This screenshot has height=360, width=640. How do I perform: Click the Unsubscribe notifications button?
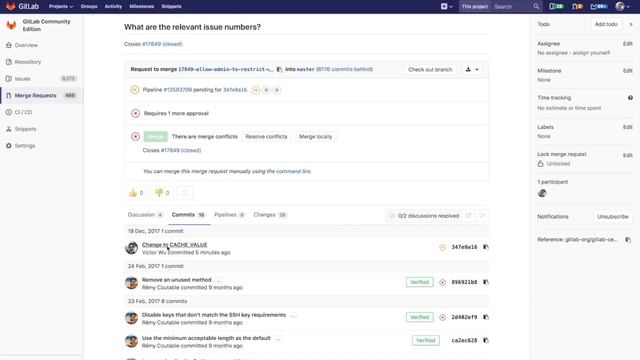click(x=613, y=217)
